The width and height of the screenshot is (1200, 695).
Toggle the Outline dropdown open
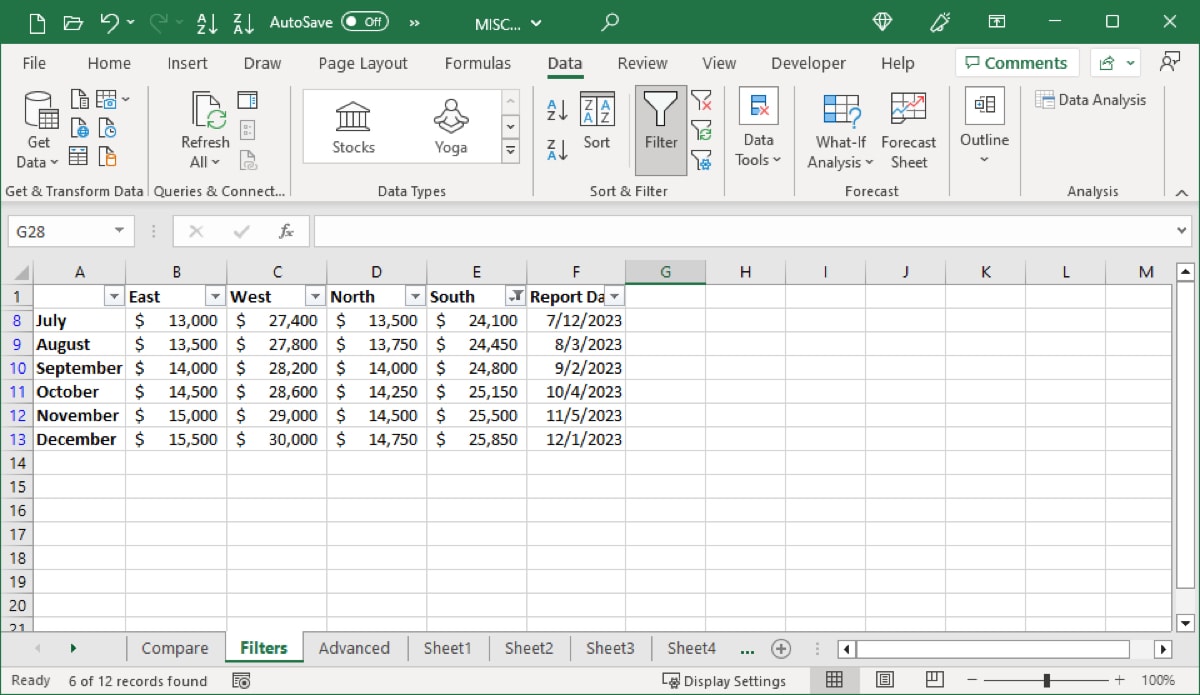tap(983, 130)
